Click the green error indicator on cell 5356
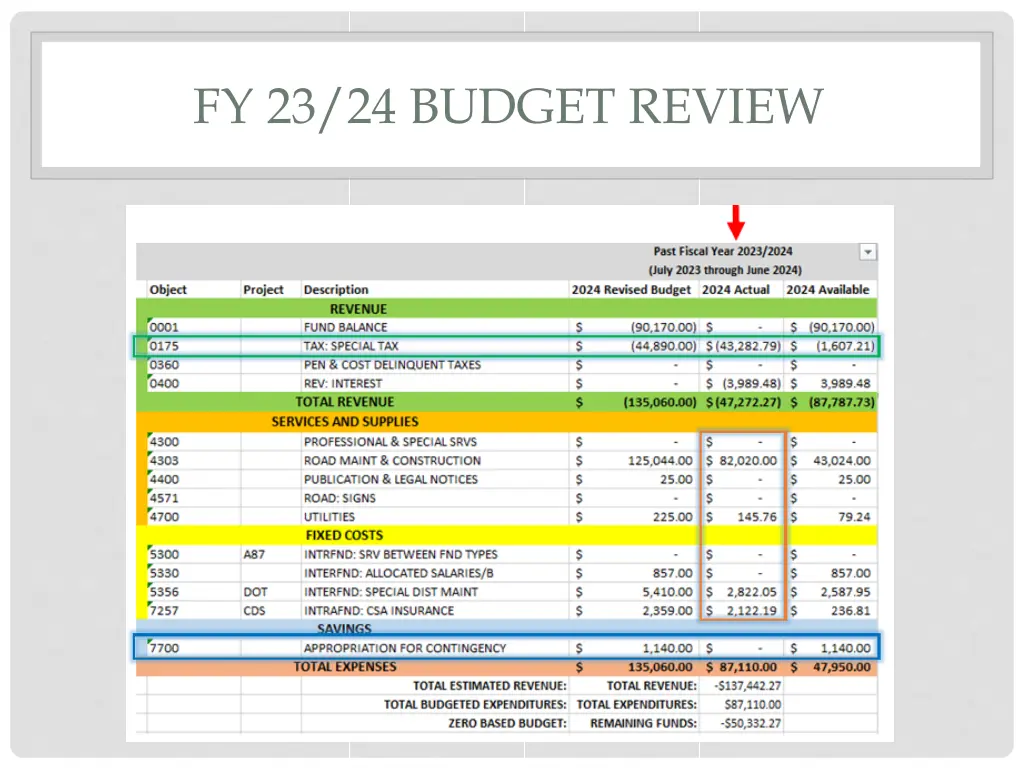The width and height of the screenshot is (1024, 768). [x=148, y=586]
